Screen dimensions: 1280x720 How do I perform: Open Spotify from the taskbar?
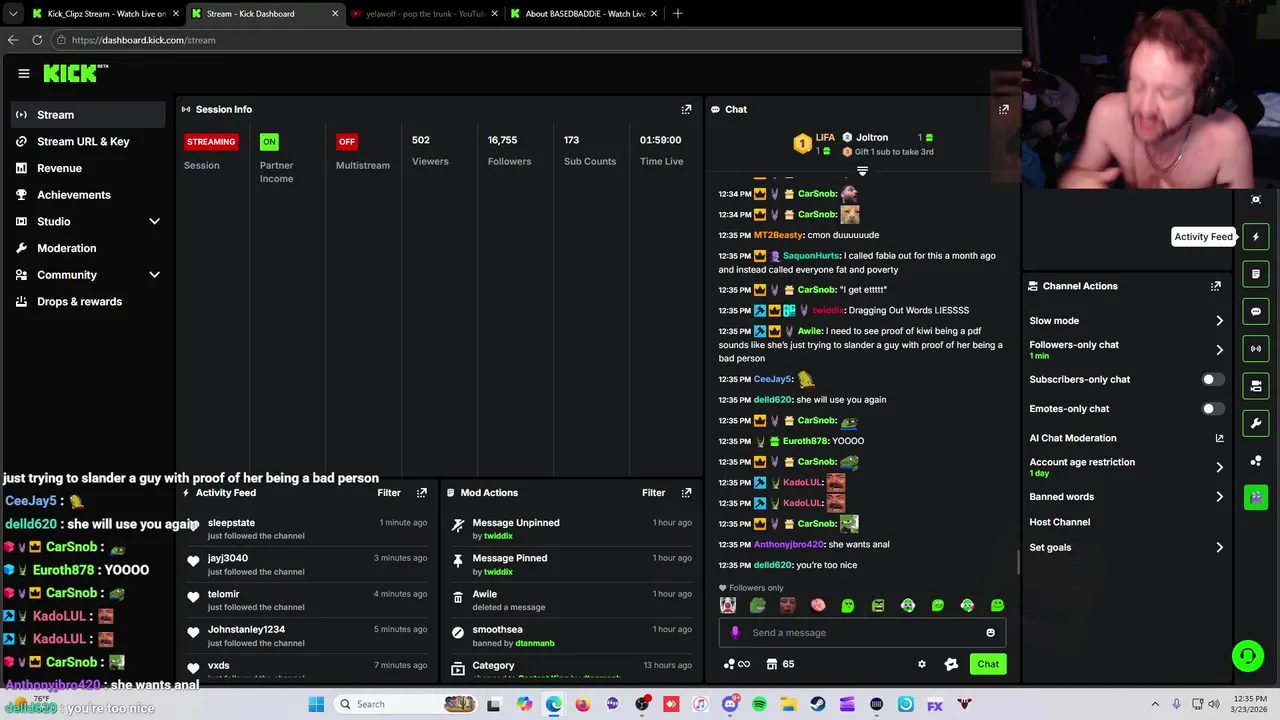tap(760, 704)
